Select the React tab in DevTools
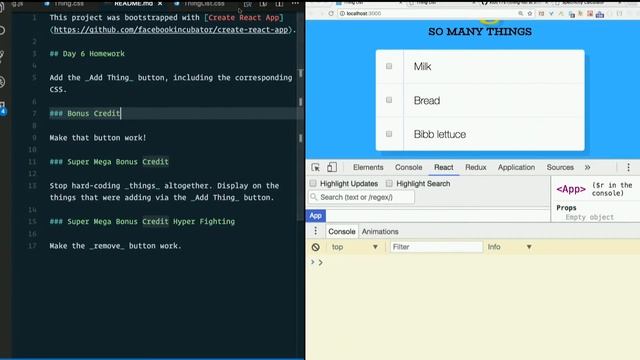The height and width of the screenshot is (360, 640). coord(443,167)
